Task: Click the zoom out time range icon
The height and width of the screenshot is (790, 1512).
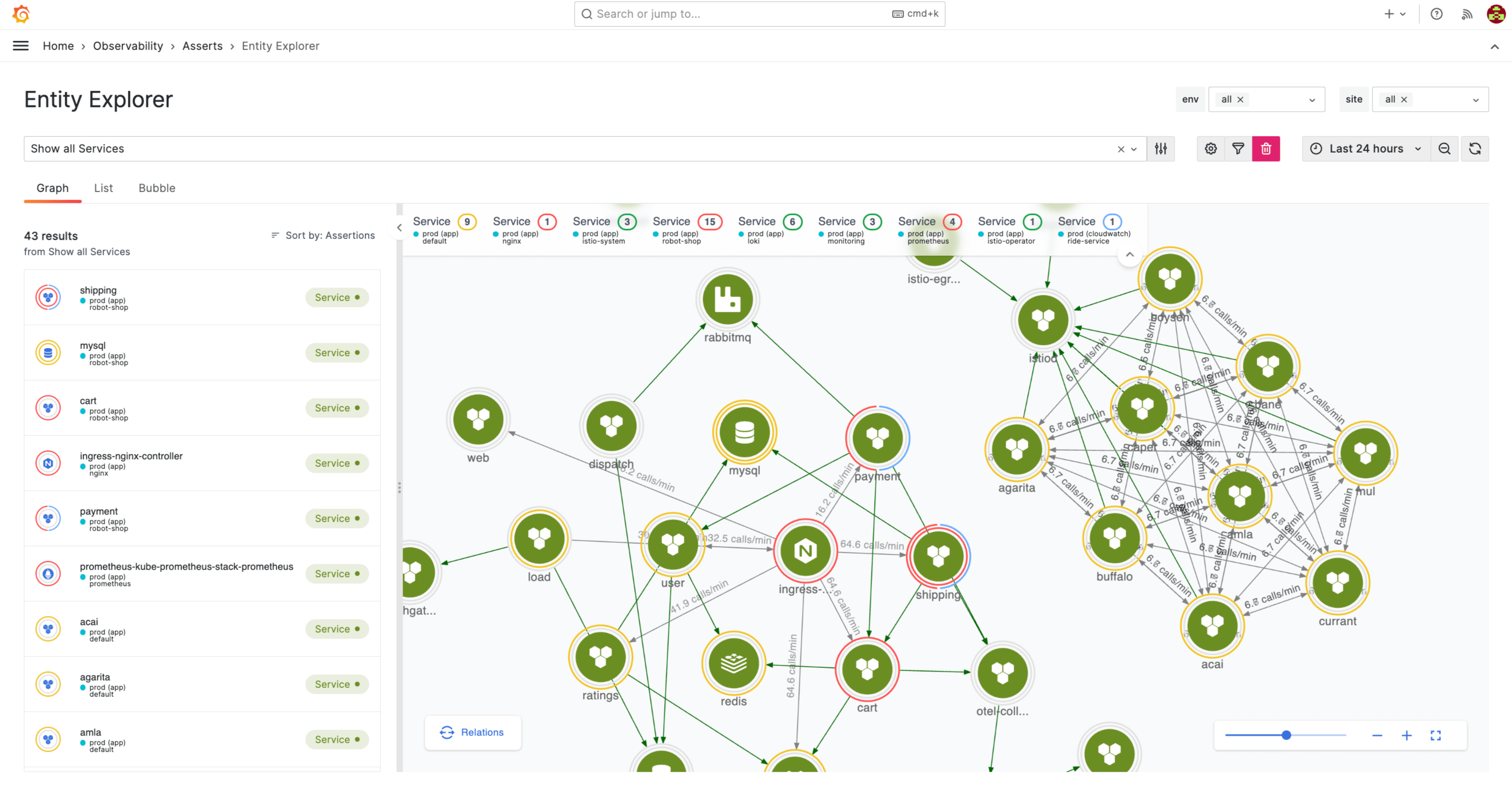Action: (1444, 149)
